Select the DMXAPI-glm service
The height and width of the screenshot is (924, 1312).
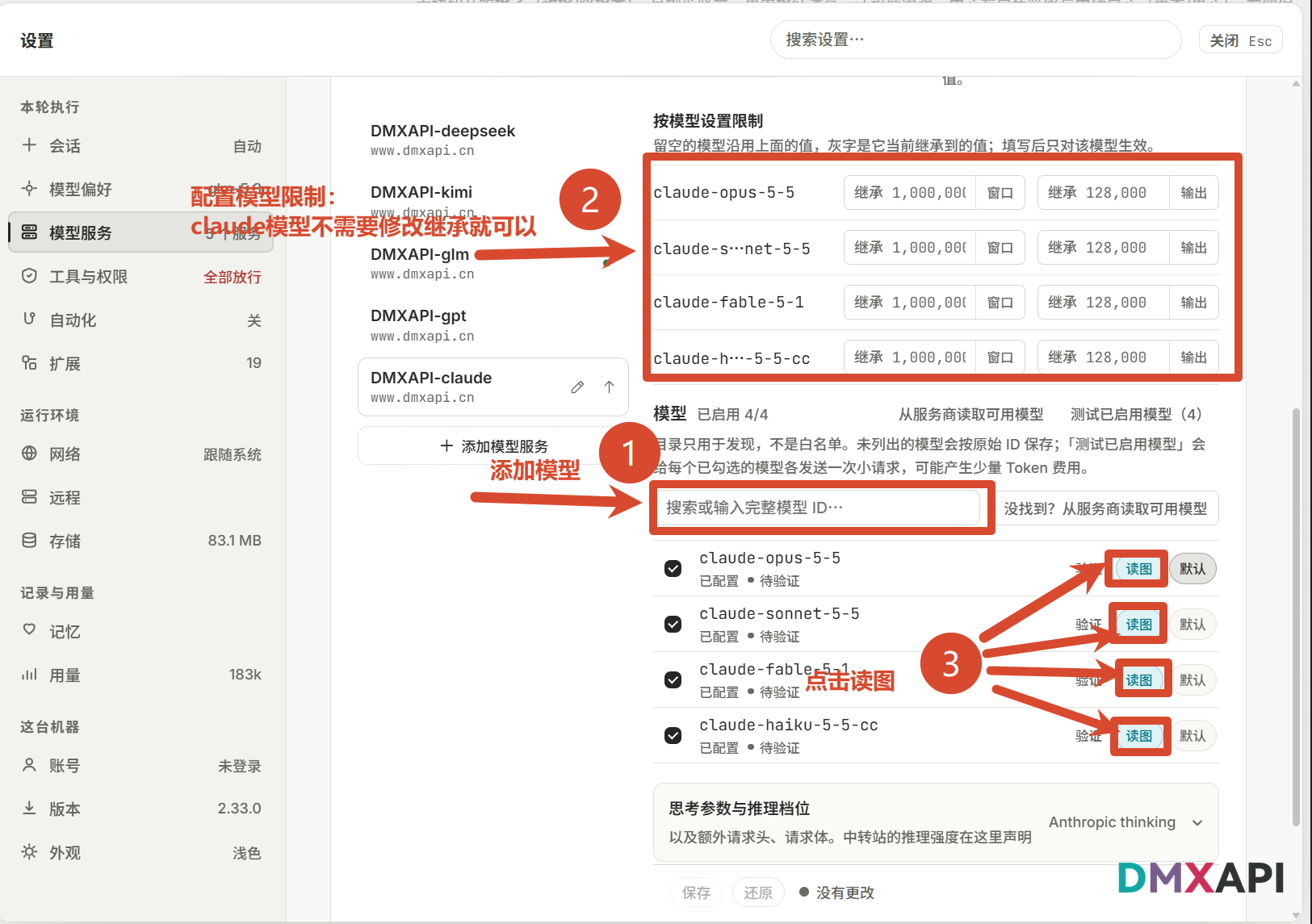[x=493, y=263]
